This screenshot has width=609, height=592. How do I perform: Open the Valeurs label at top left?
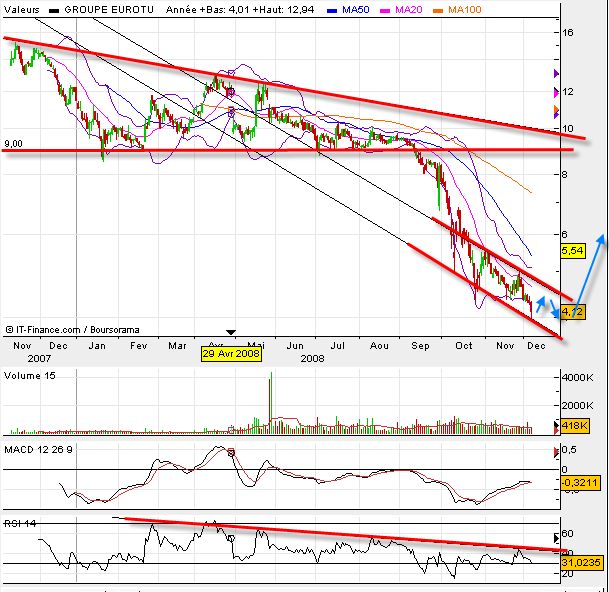[22, 9]
